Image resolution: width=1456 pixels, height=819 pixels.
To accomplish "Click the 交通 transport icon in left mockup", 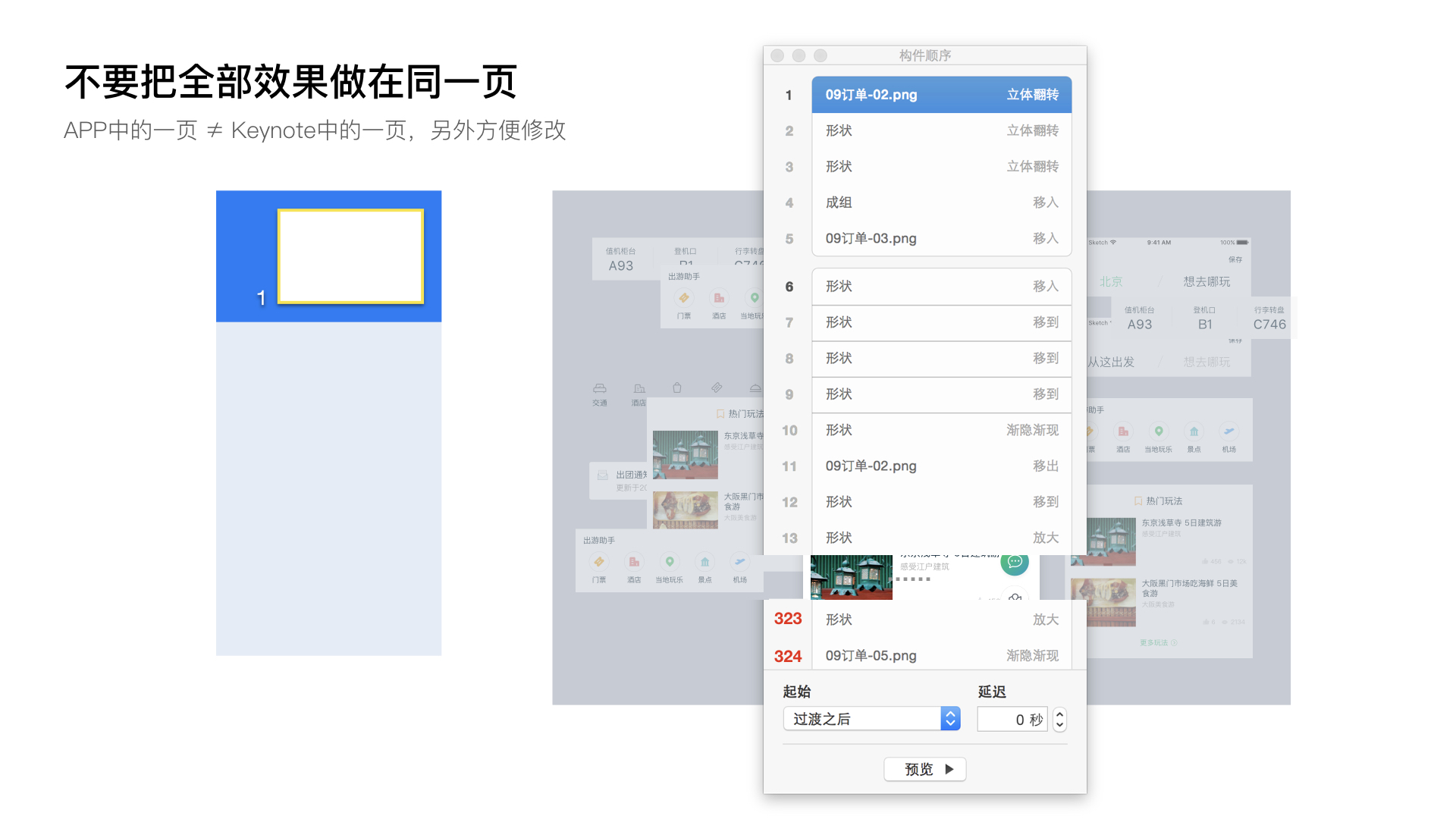I will click(599, 389).
